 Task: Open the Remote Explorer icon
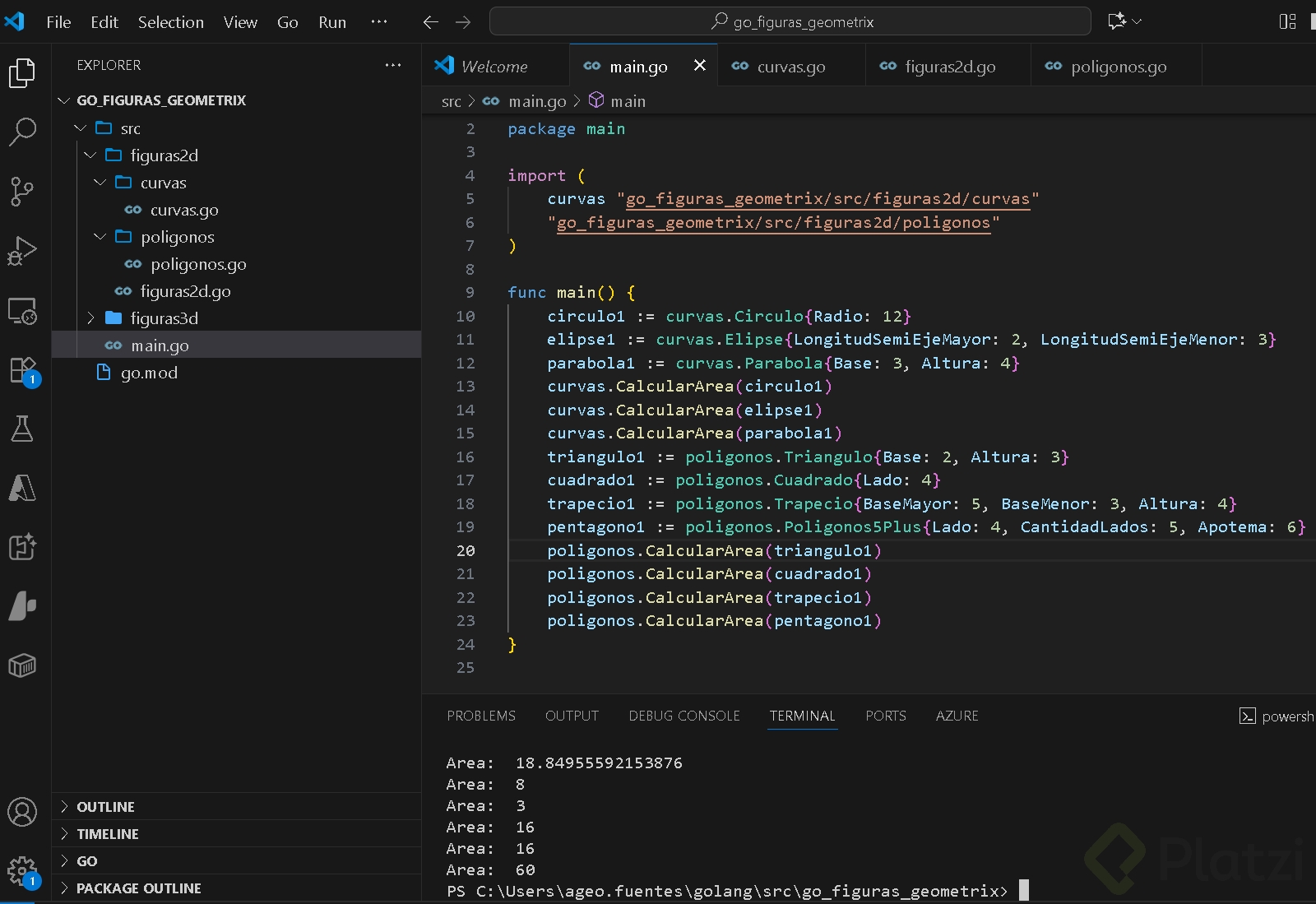(x=22, y=311)
